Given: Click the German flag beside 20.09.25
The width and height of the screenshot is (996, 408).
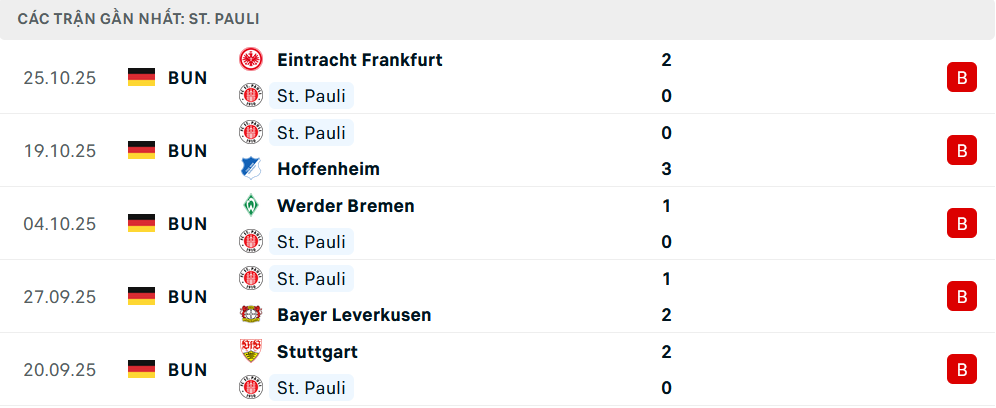Looking at the screenshot, I should point(141,369).
